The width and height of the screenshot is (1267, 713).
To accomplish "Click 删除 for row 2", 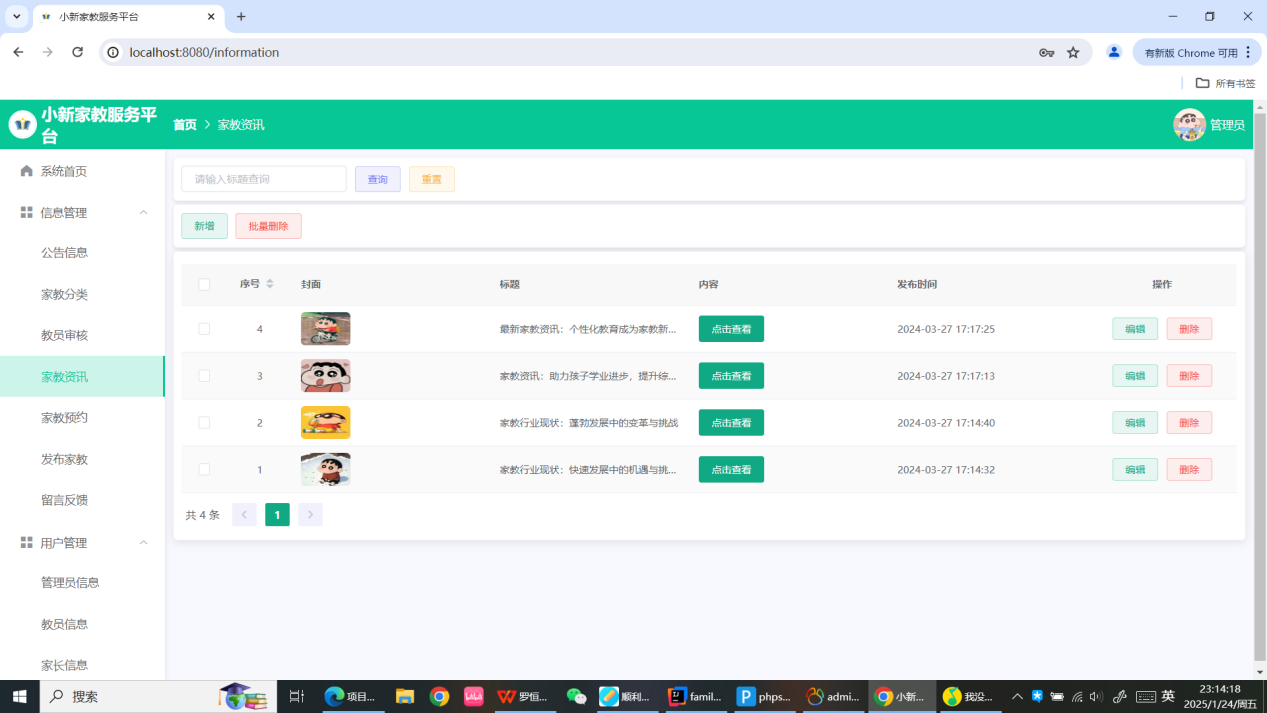I will pyautogui.click(x=1189, y=423).
